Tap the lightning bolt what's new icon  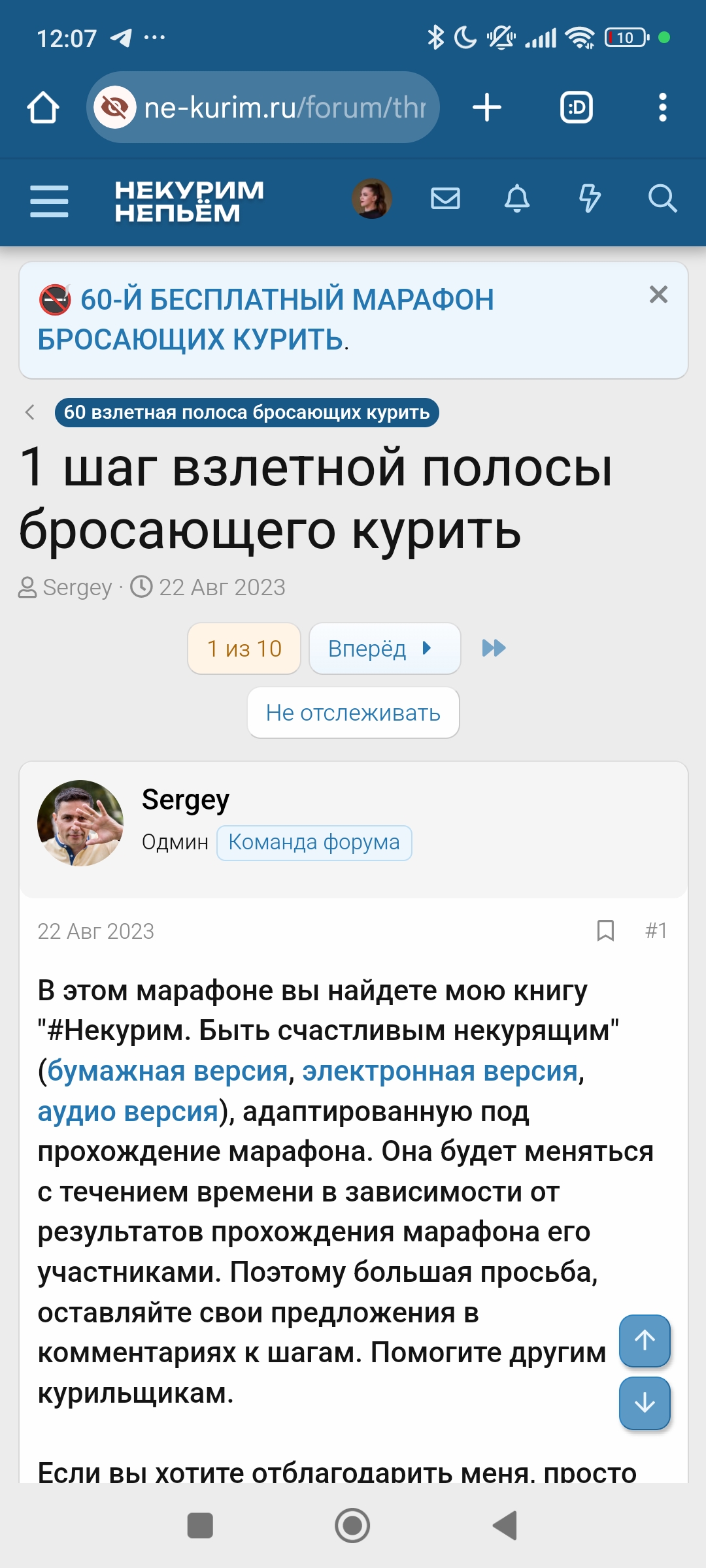tap(590, 199)
